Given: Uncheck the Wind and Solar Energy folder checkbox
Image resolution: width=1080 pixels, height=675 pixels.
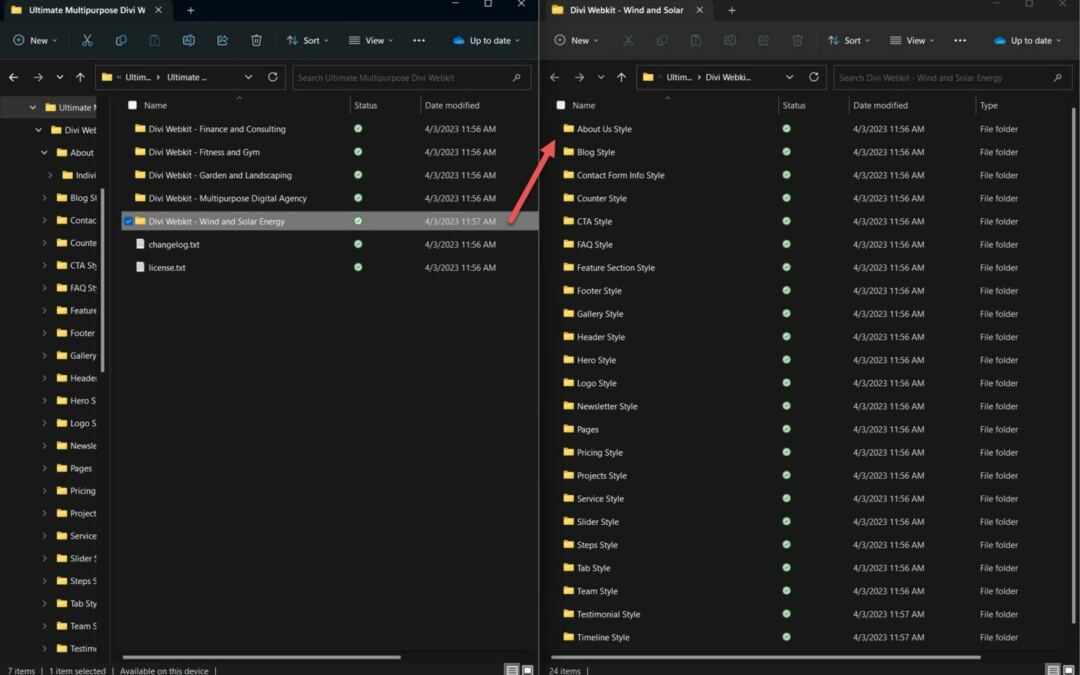Looking at the screenshot, I should point(128,221).
